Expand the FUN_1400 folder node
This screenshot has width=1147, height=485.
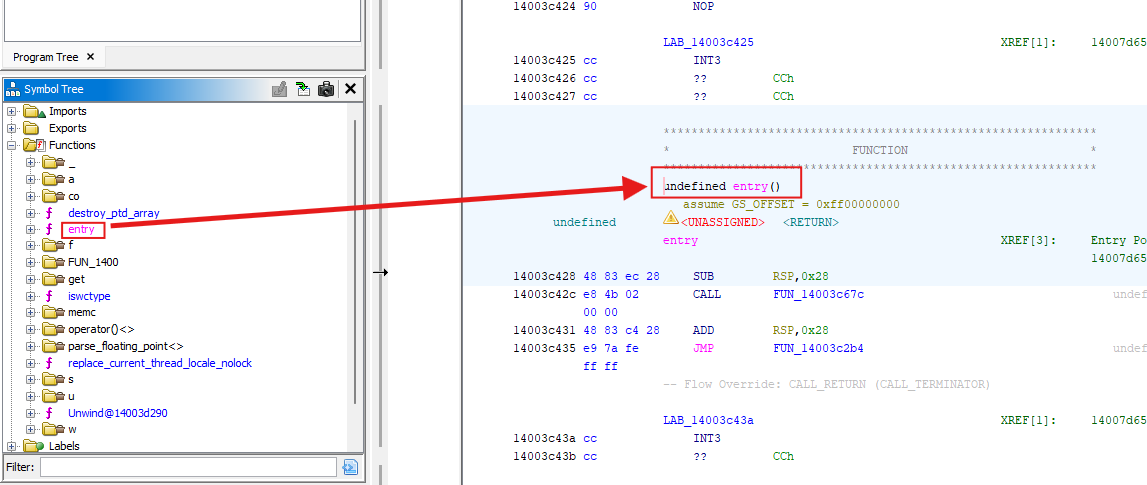31,262
